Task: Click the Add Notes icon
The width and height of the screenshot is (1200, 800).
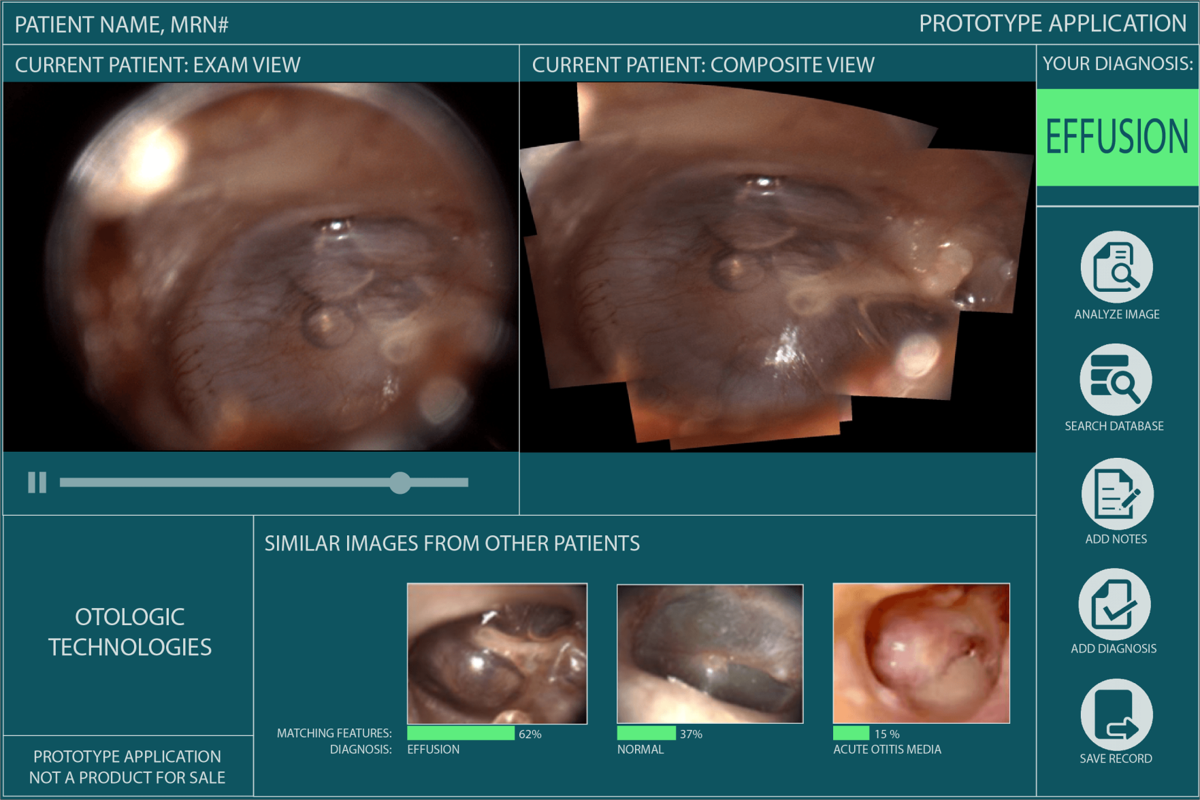Action: (1116, 494)
